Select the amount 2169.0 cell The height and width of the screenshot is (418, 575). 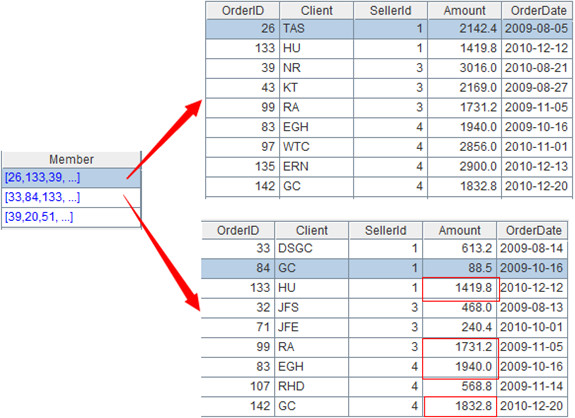[465, 88]
